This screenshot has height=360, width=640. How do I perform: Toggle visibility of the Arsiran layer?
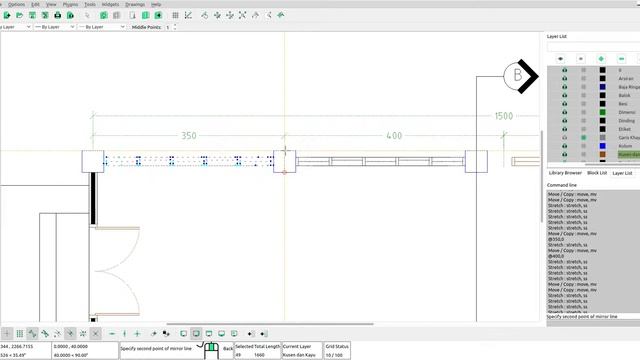click(x=565, y=78)
